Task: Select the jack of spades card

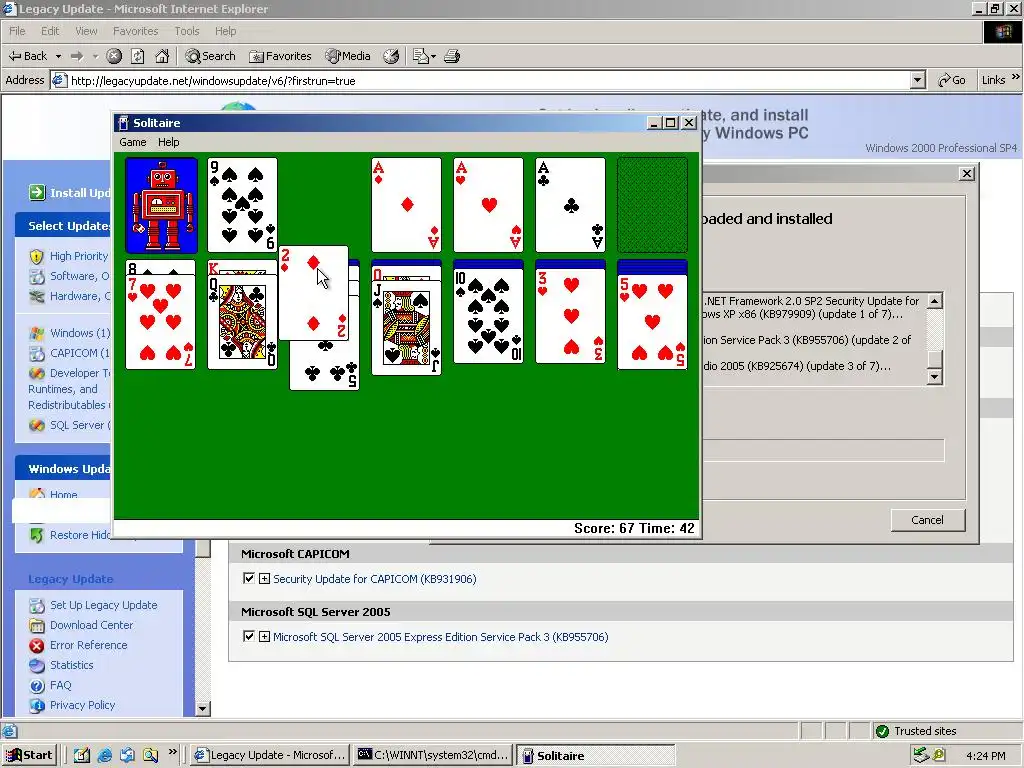Action: click(406, 328)
